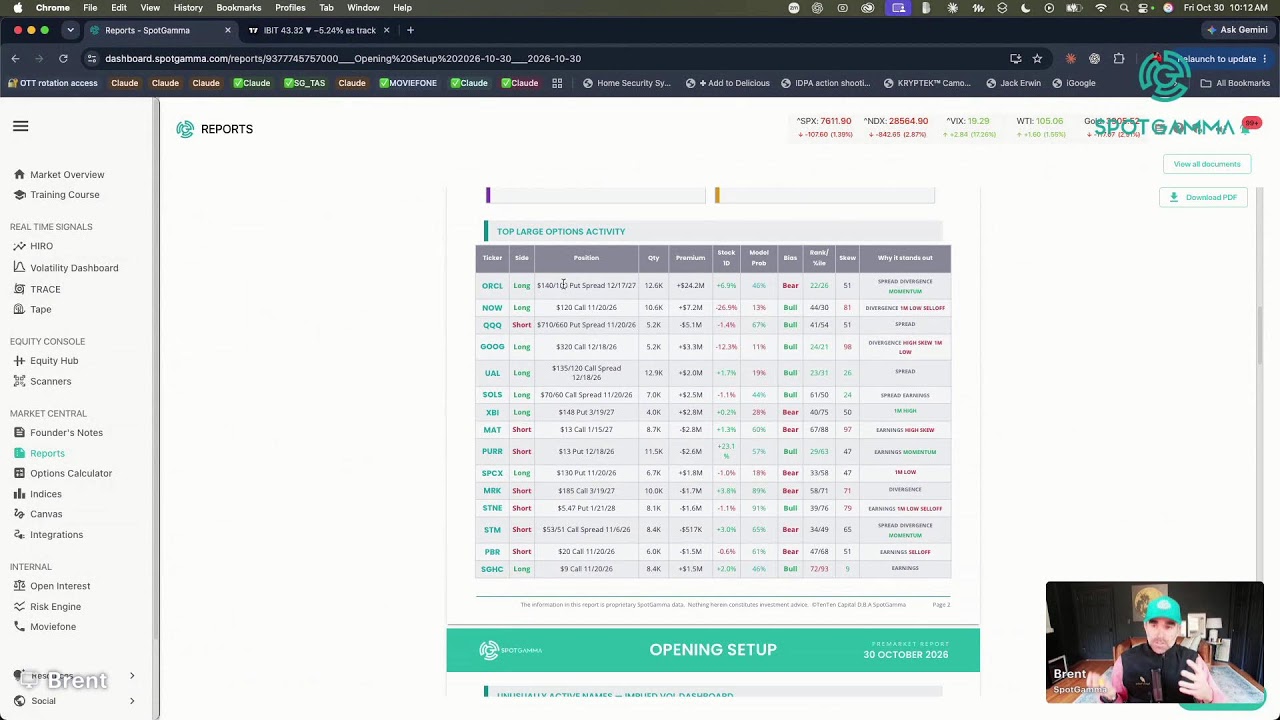Open the SG_TAS bookmark
The height and width of the screenshot is (720, 1280).
point(305,83)
